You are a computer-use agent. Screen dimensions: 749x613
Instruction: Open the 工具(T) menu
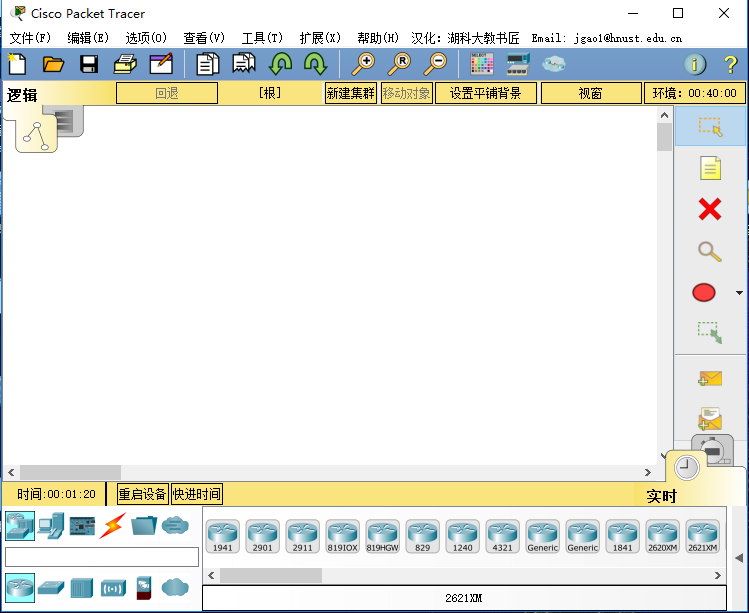[x=262, y=38]
